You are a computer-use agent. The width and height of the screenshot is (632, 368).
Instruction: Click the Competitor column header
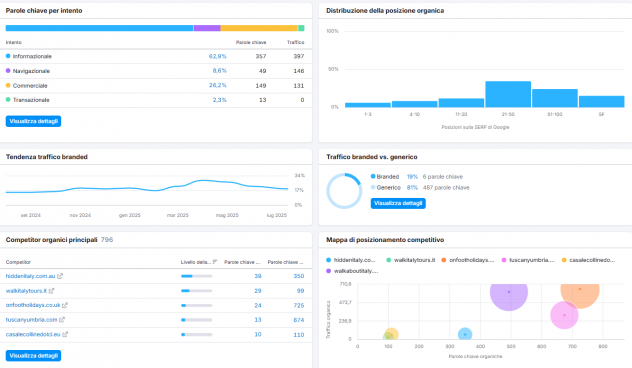click(x=18, y=262)
